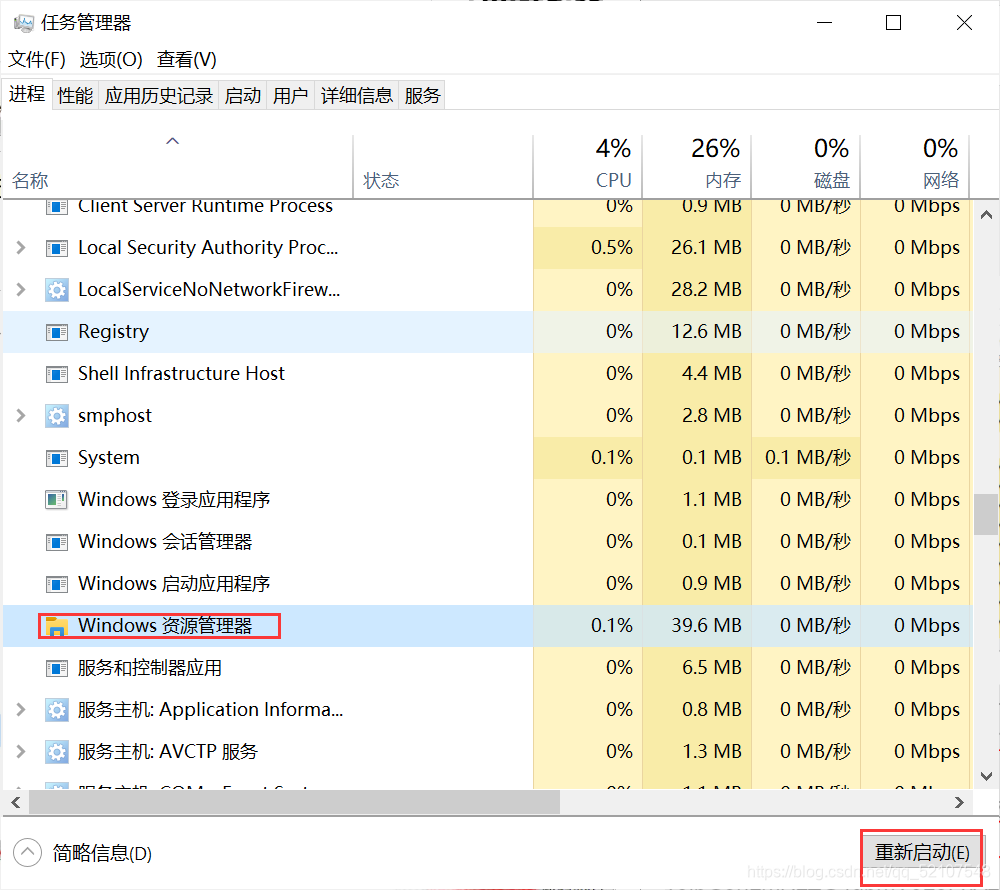
Task: Expand 服务主机: Application Information group
Action: click(x=20, y=710)
